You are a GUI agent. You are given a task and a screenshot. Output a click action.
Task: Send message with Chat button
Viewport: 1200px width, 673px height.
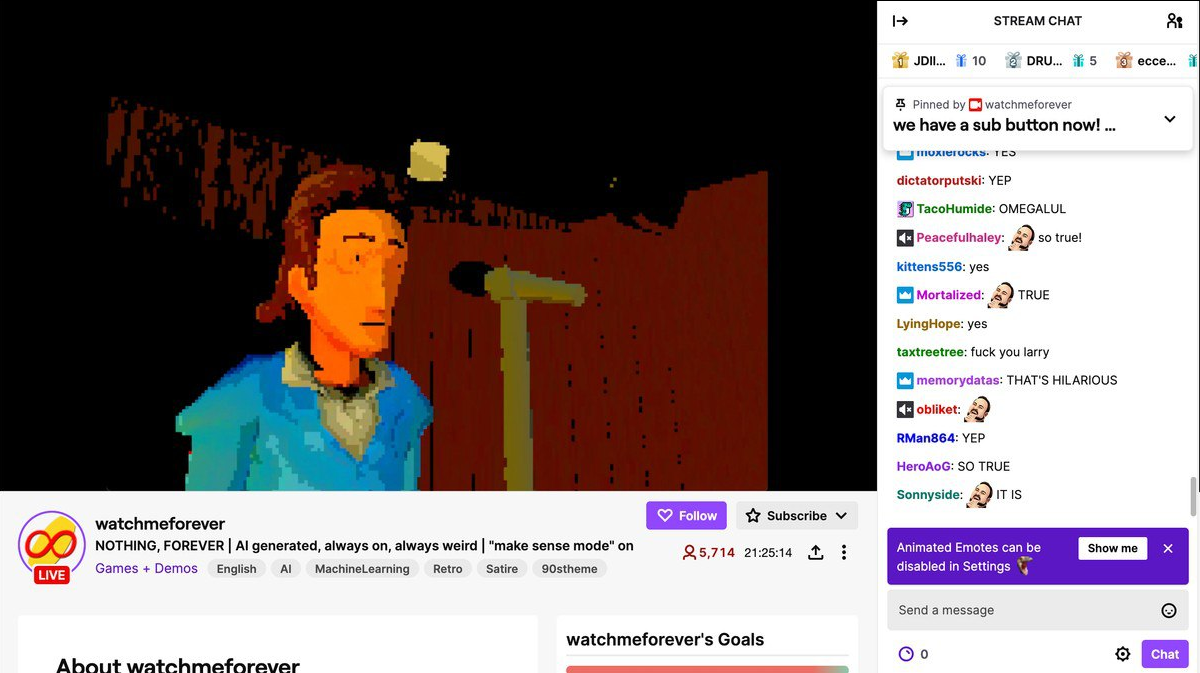tap(1165, 654)
